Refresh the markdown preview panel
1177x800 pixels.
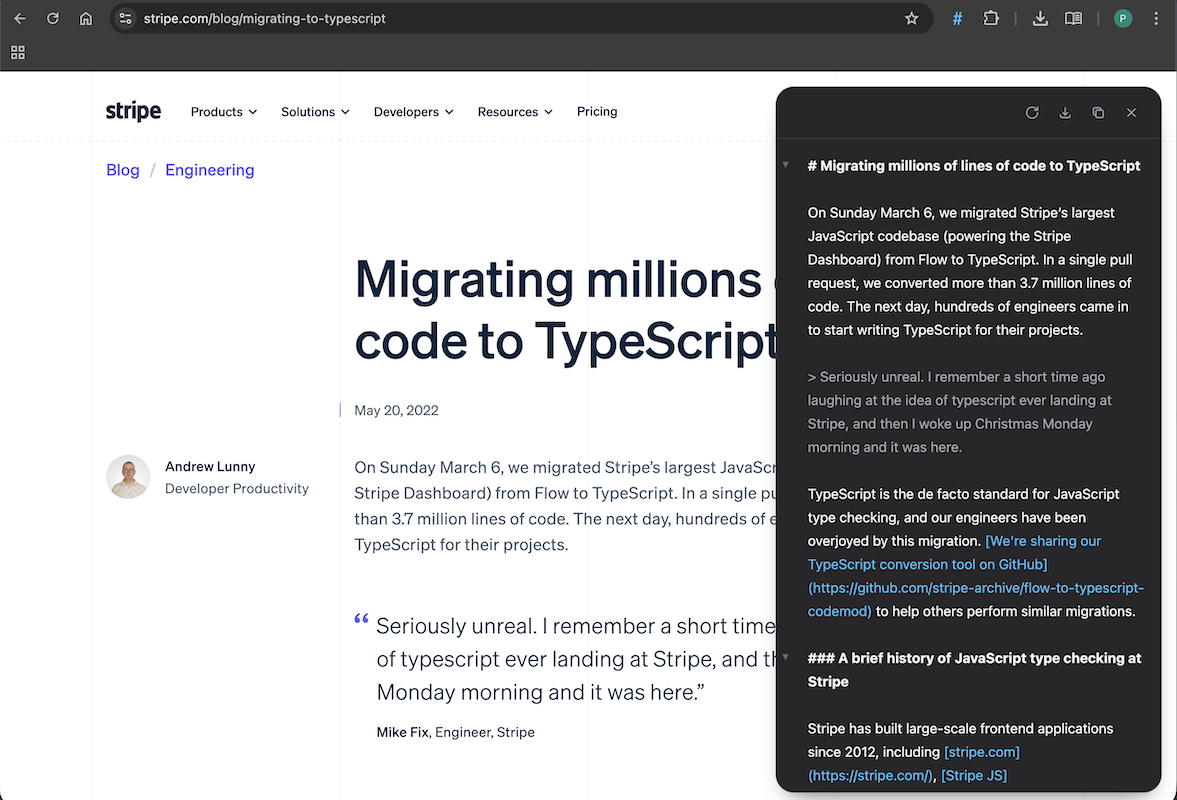[x=1032, y=112]
